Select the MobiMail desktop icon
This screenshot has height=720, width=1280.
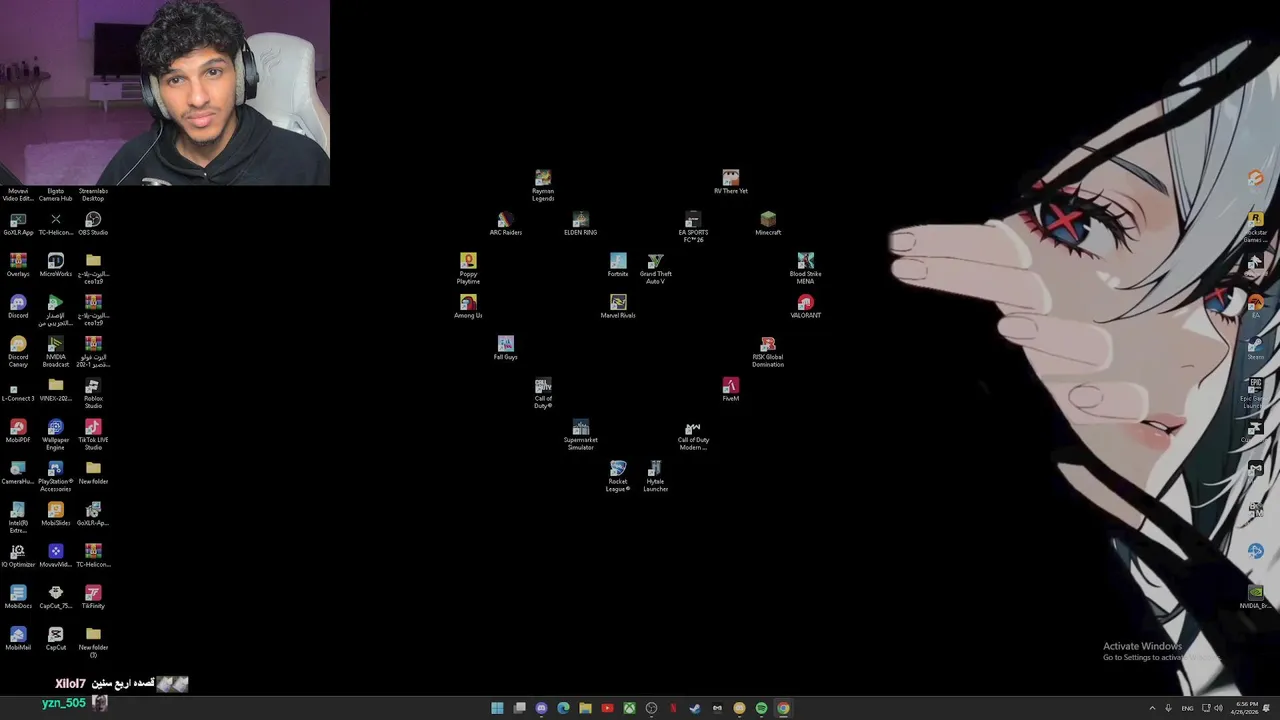point(18,639)
